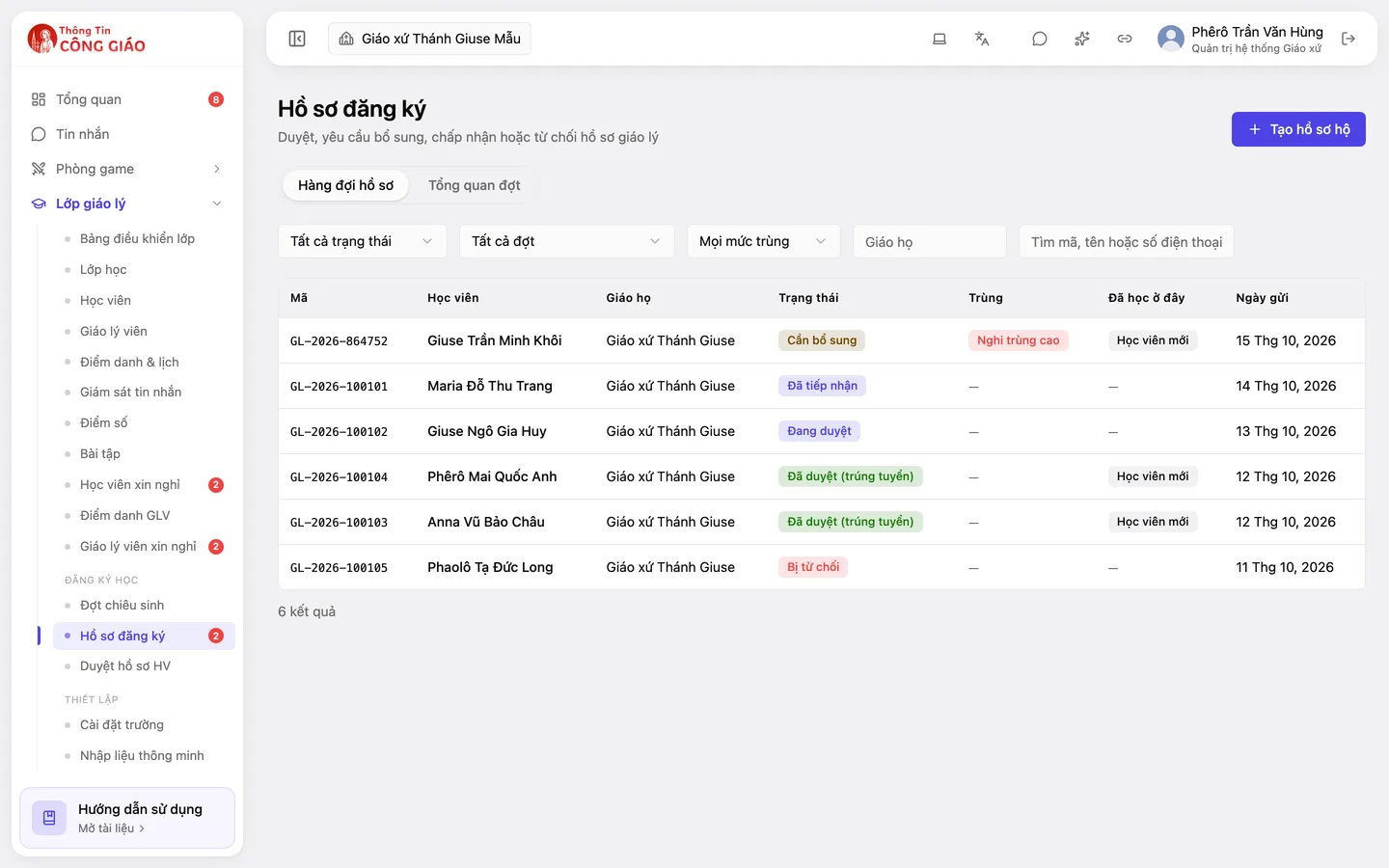Open Cài đặt trường settings
The image size is (1389, 868).
145,724
